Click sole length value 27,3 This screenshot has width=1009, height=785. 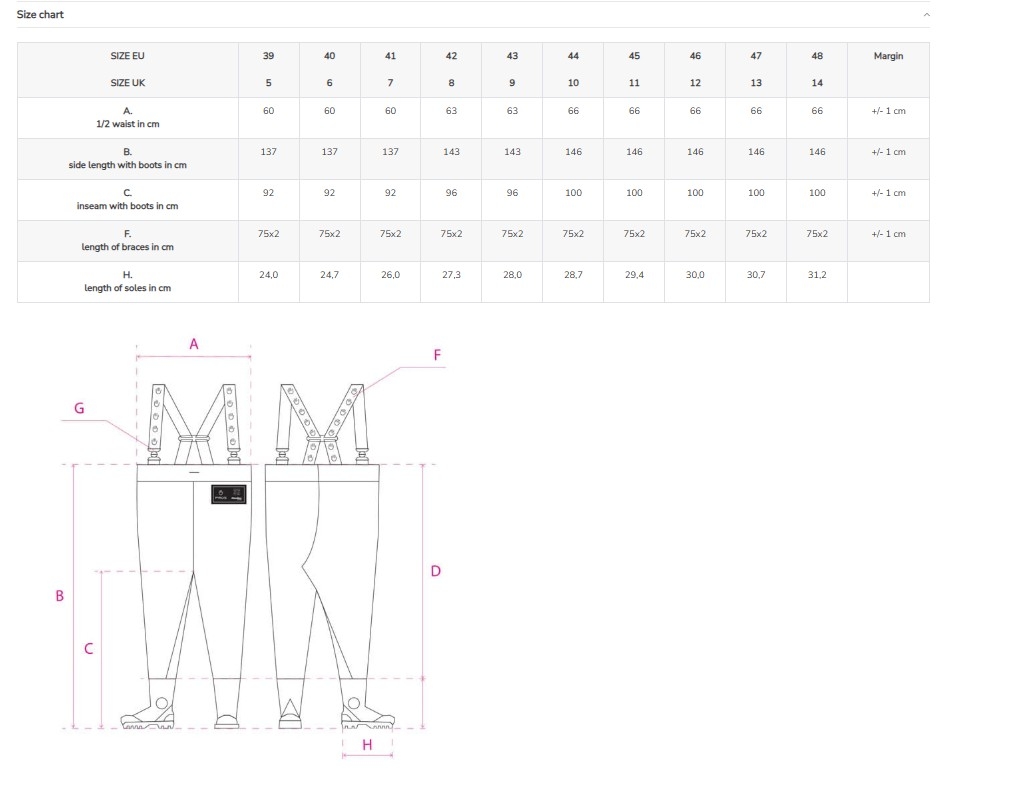click(451, 275)
